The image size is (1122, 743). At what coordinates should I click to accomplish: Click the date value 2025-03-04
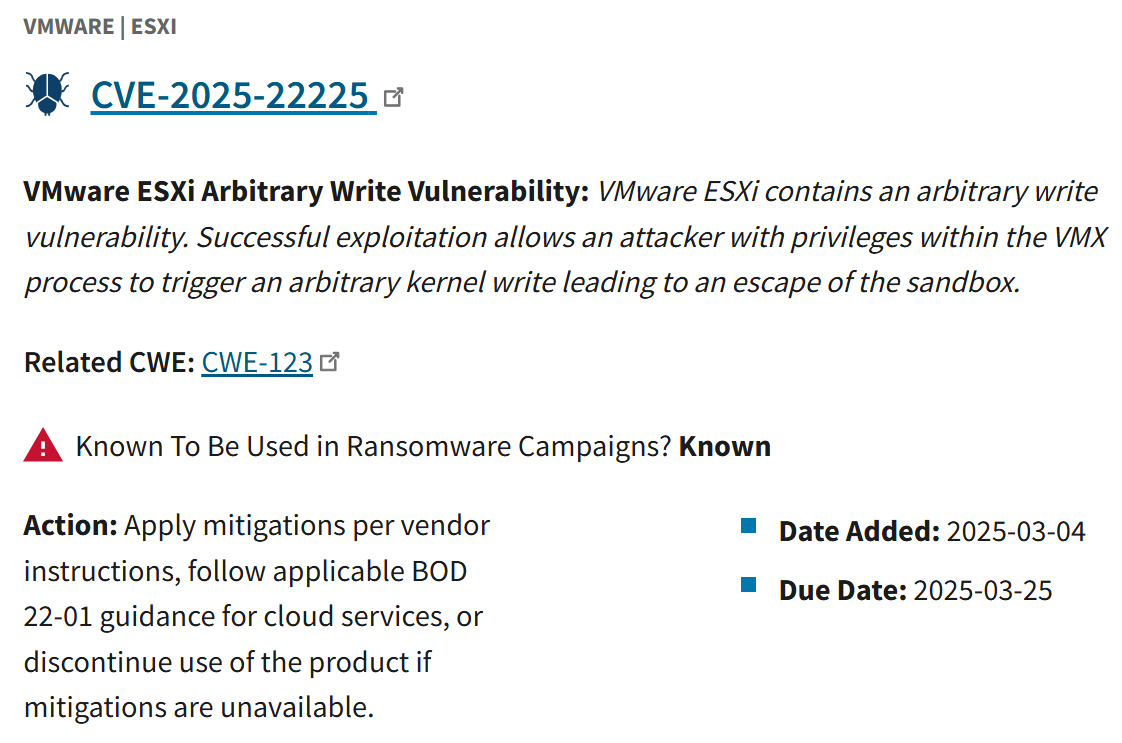click(x=1016, y=531)
